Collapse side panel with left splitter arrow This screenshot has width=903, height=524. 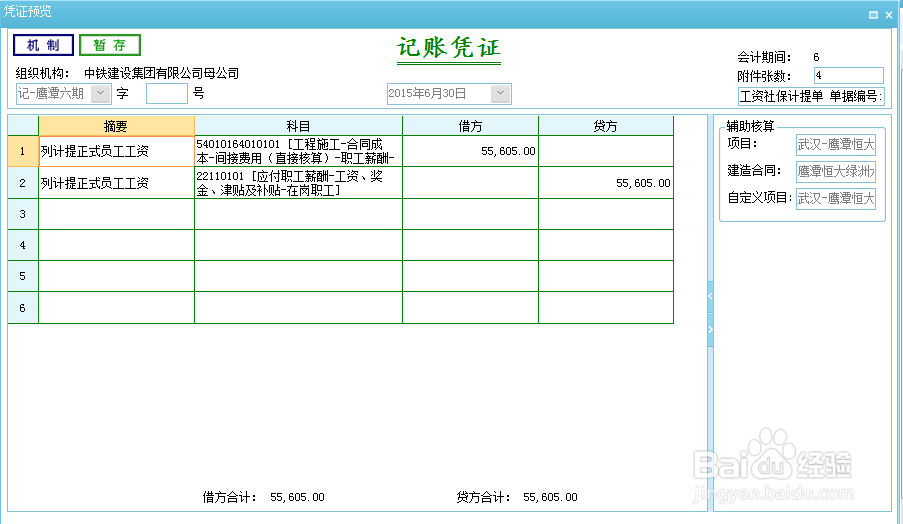click(710, 296)
